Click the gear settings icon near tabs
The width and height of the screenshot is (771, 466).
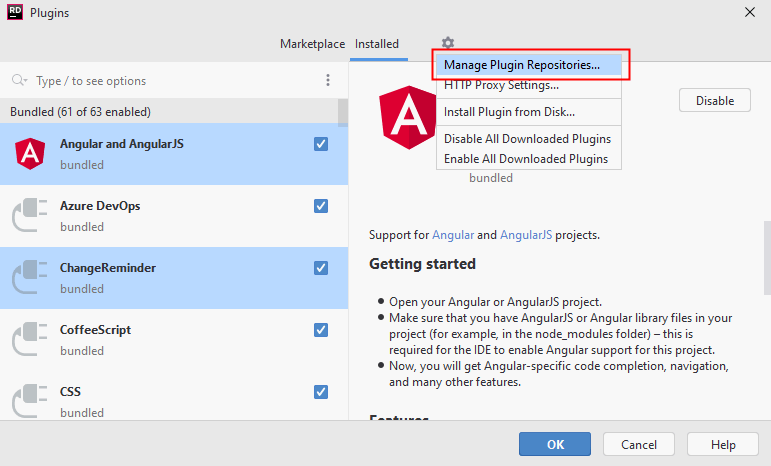448,43
